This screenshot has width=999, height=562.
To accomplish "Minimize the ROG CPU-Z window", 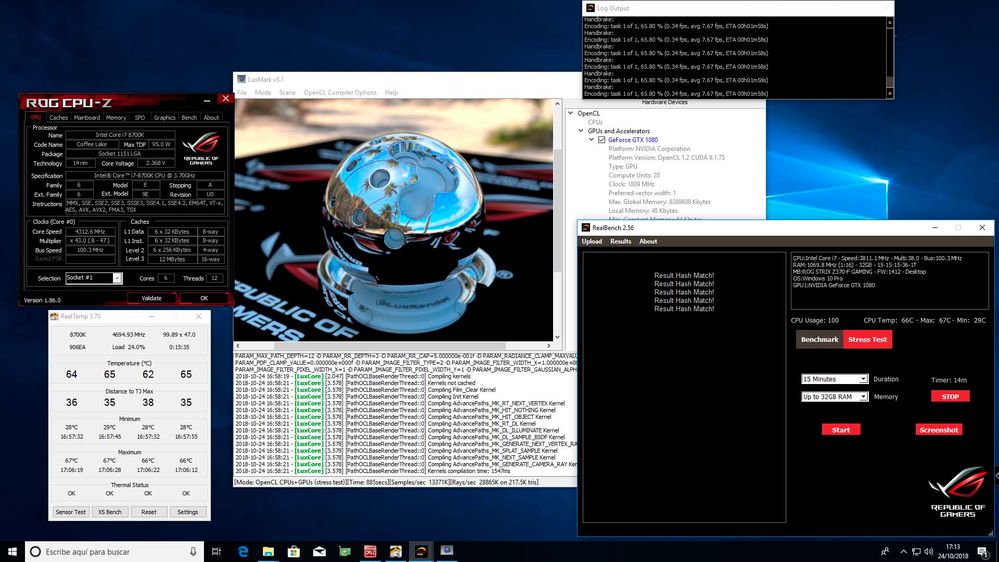I will coord(207,100).
